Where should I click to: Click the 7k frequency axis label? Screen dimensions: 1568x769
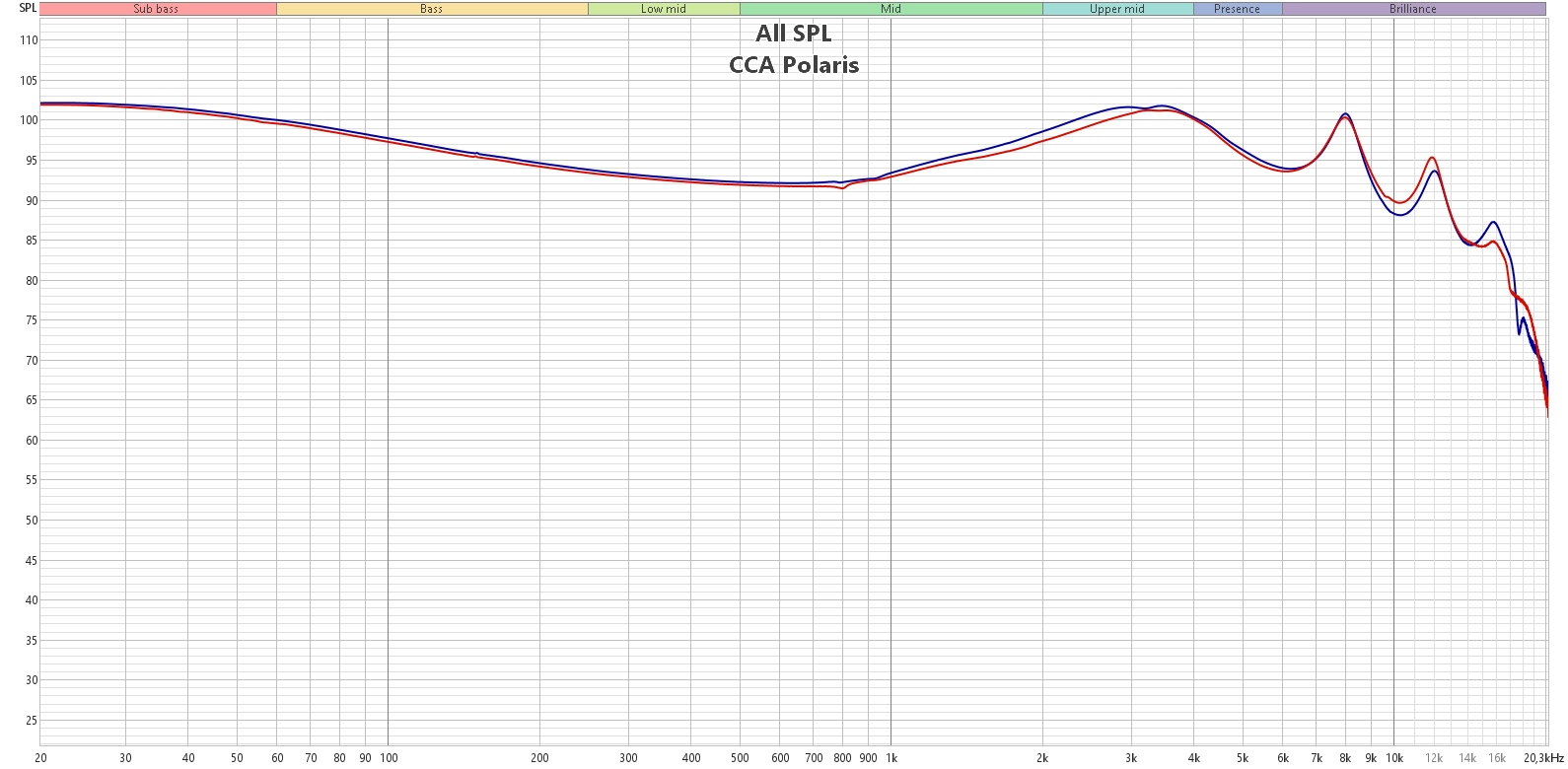[x=1317, y=758]
